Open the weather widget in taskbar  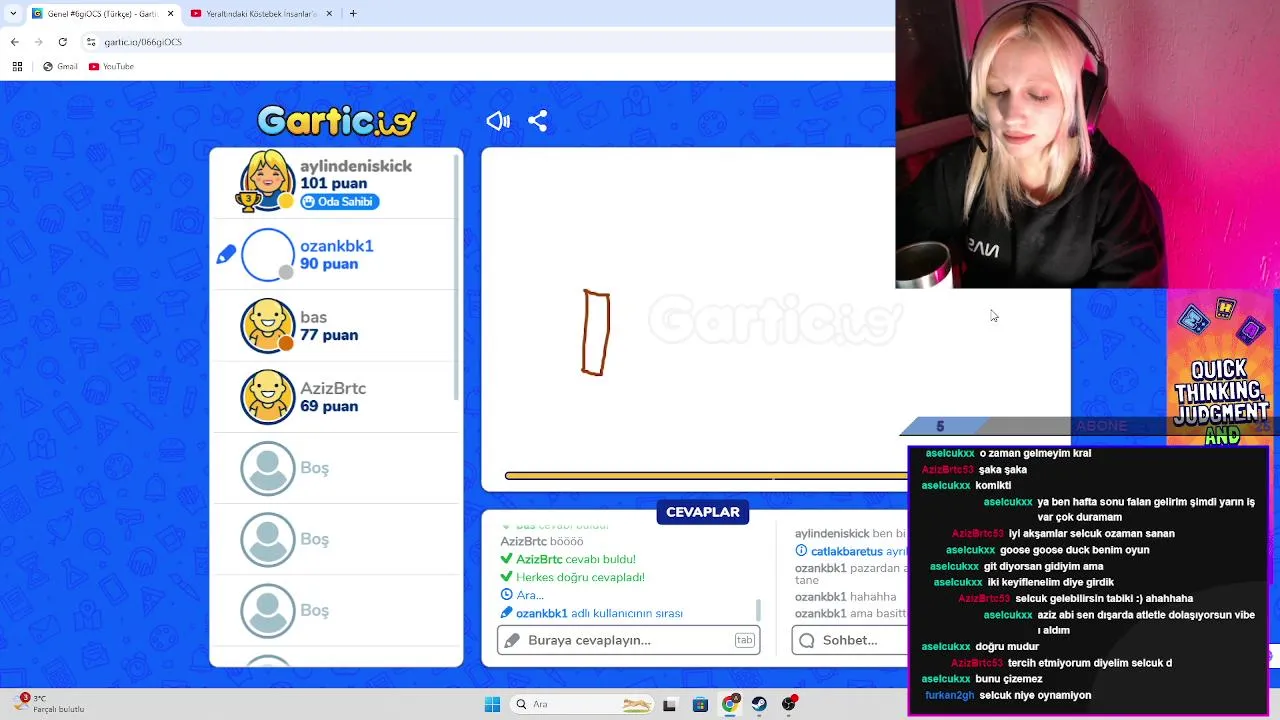tap(50, 704)
